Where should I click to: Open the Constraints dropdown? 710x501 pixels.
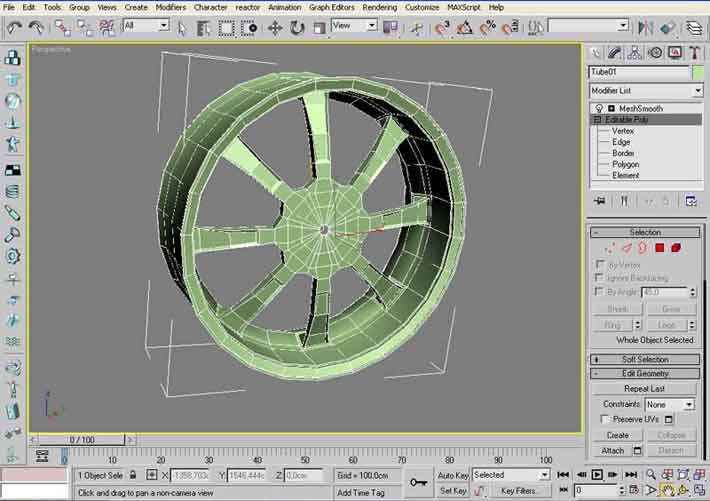(x=669, y=404)
